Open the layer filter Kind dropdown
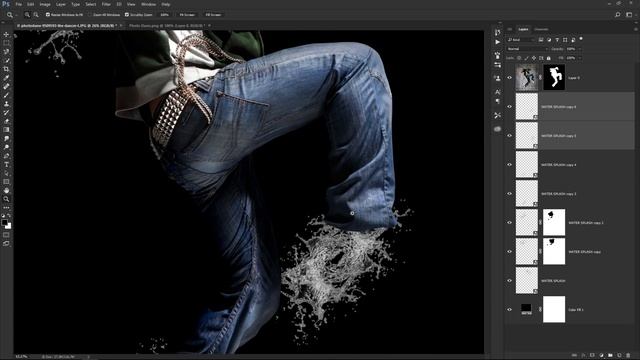640x360 pixels. (x=521, y=40)
